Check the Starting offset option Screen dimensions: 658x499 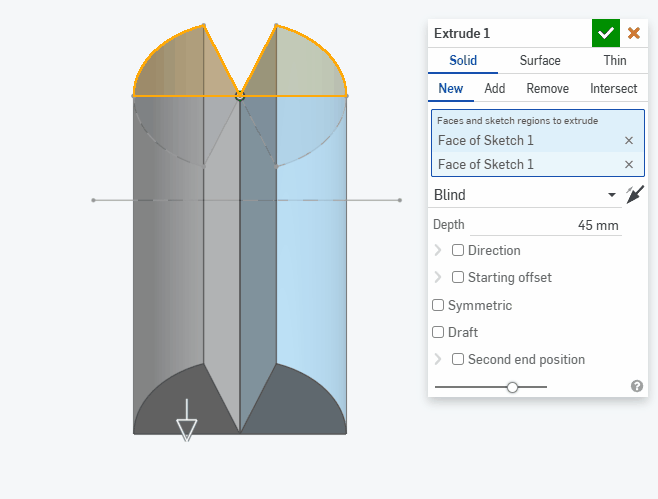(x=458, y=277)
